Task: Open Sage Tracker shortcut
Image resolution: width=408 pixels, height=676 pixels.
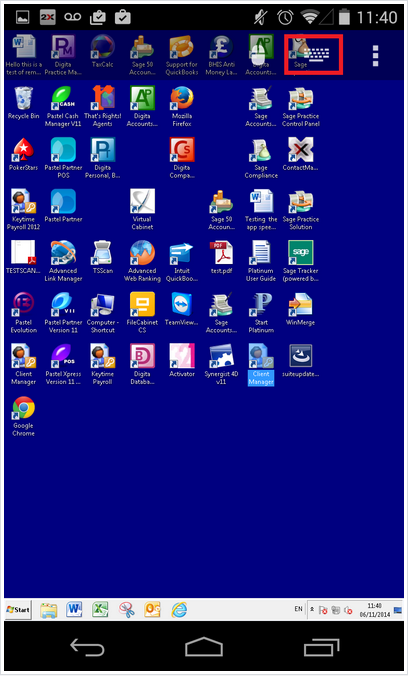Action: click(301, 262)
